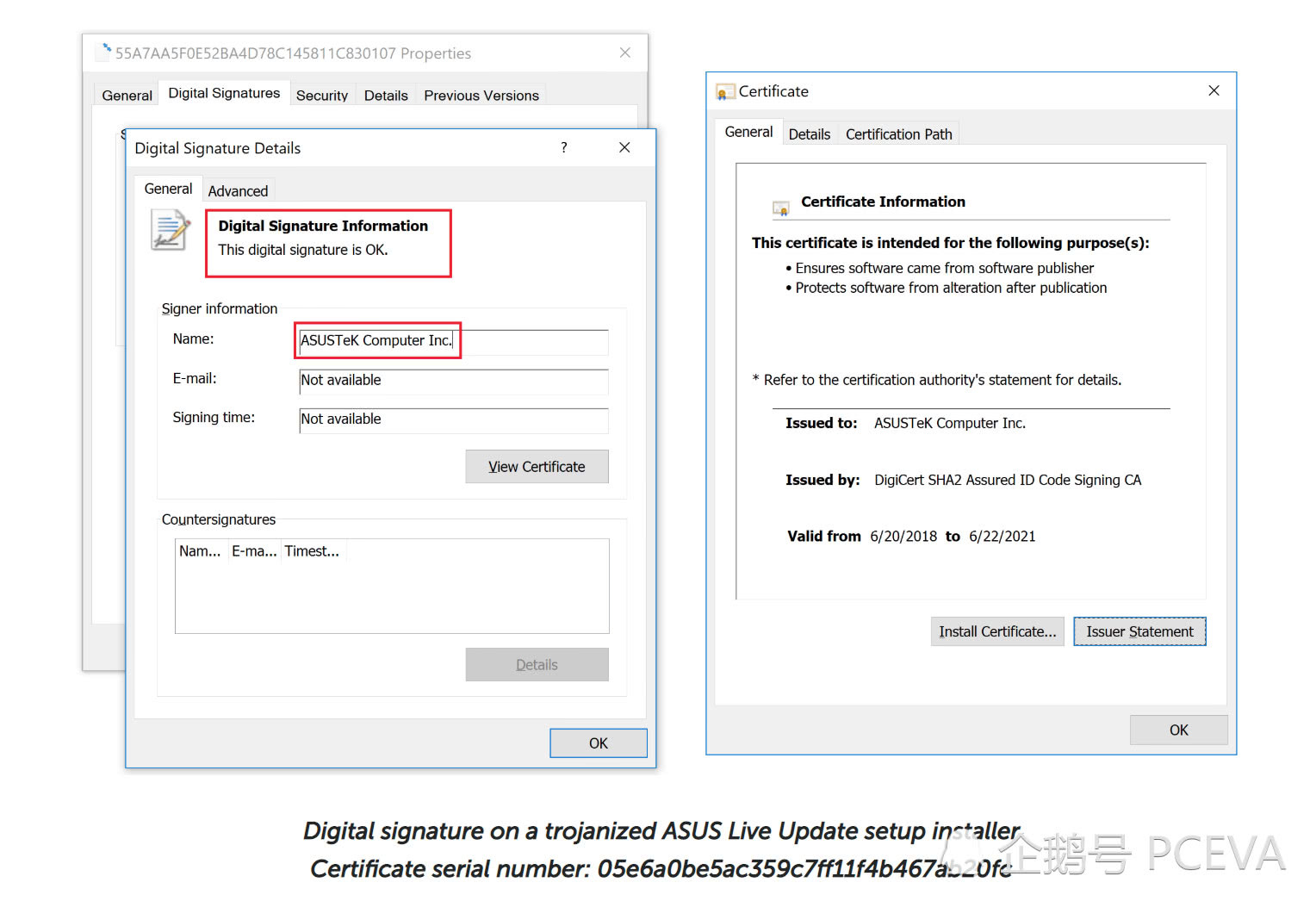Select the Digital Signatures tab
This screenshot has height=901, width=1316.
224,93
